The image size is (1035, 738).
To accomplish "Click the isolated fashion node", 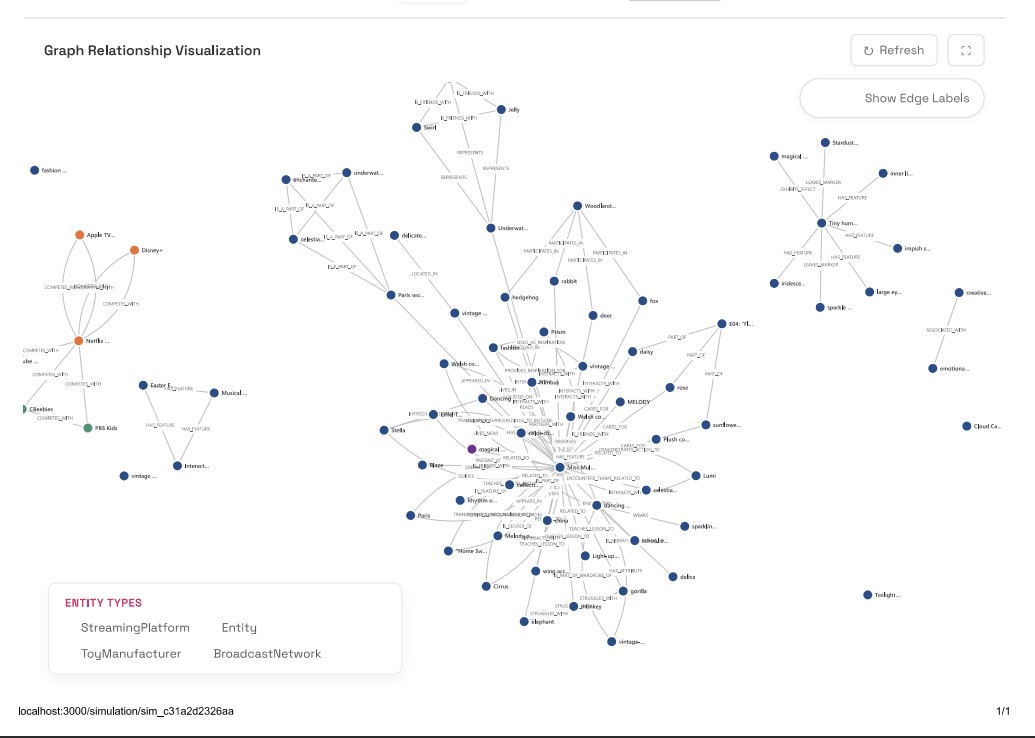I will pyautogui.click(x=34, y=170).
